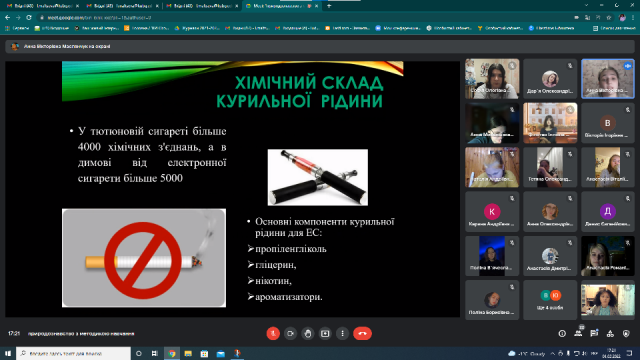Expand the 'Ще 4 особи' participants tile
This screenshot has width=640, height=360.
coord(550,300)
